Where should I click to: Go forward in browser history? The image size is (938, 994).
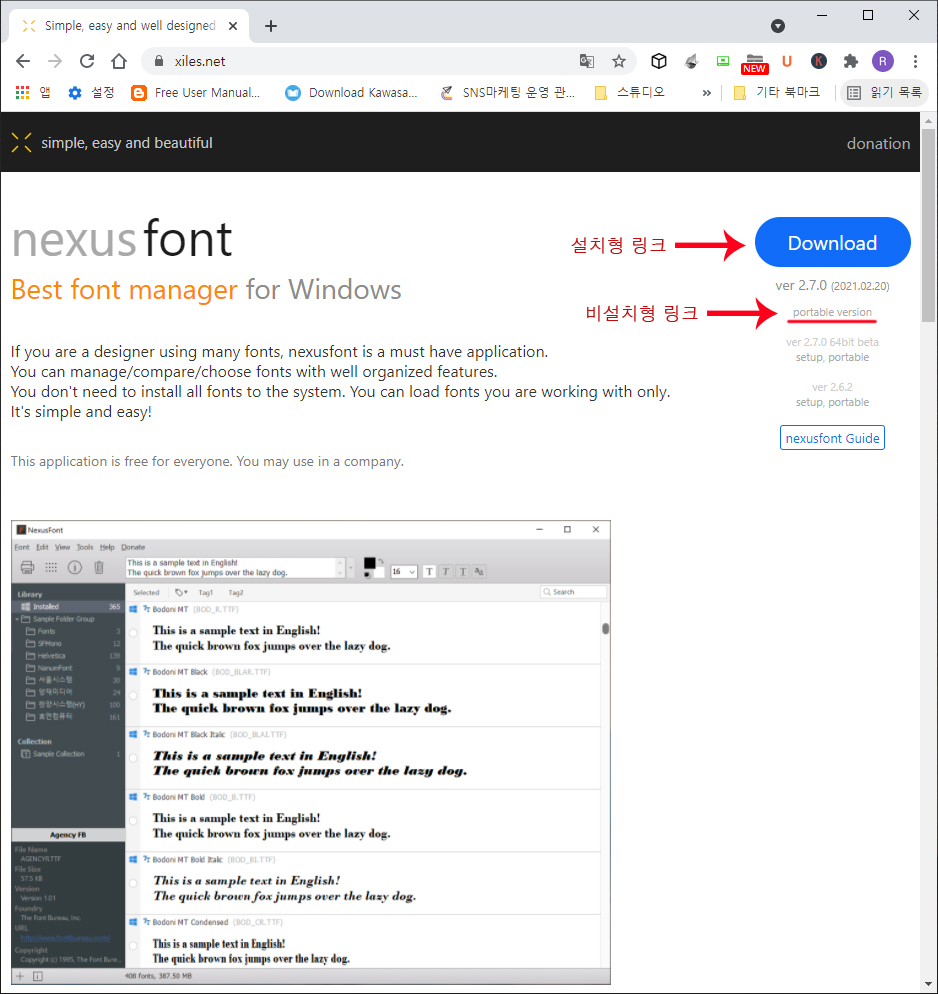tap(55, 61)
